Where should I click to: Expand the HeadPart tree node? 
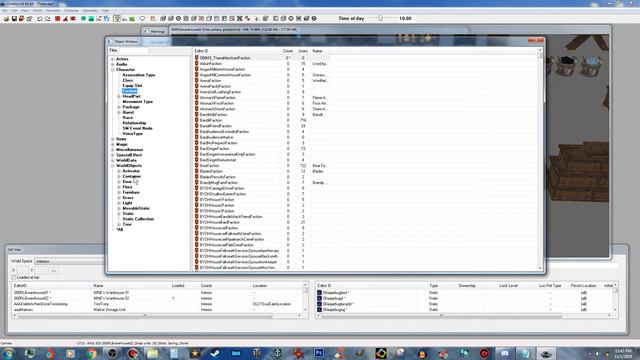119,96
